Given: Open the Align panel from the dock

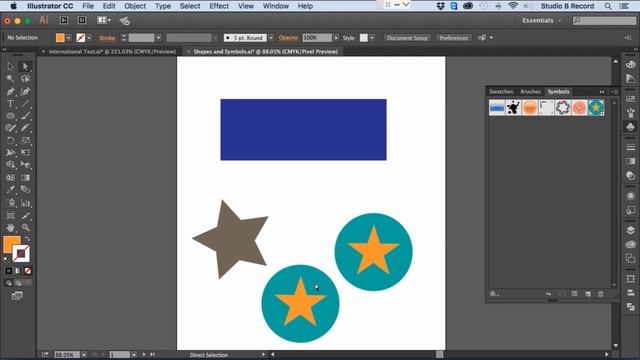Looking at the screenshot, I should click(x=630, y=293).
